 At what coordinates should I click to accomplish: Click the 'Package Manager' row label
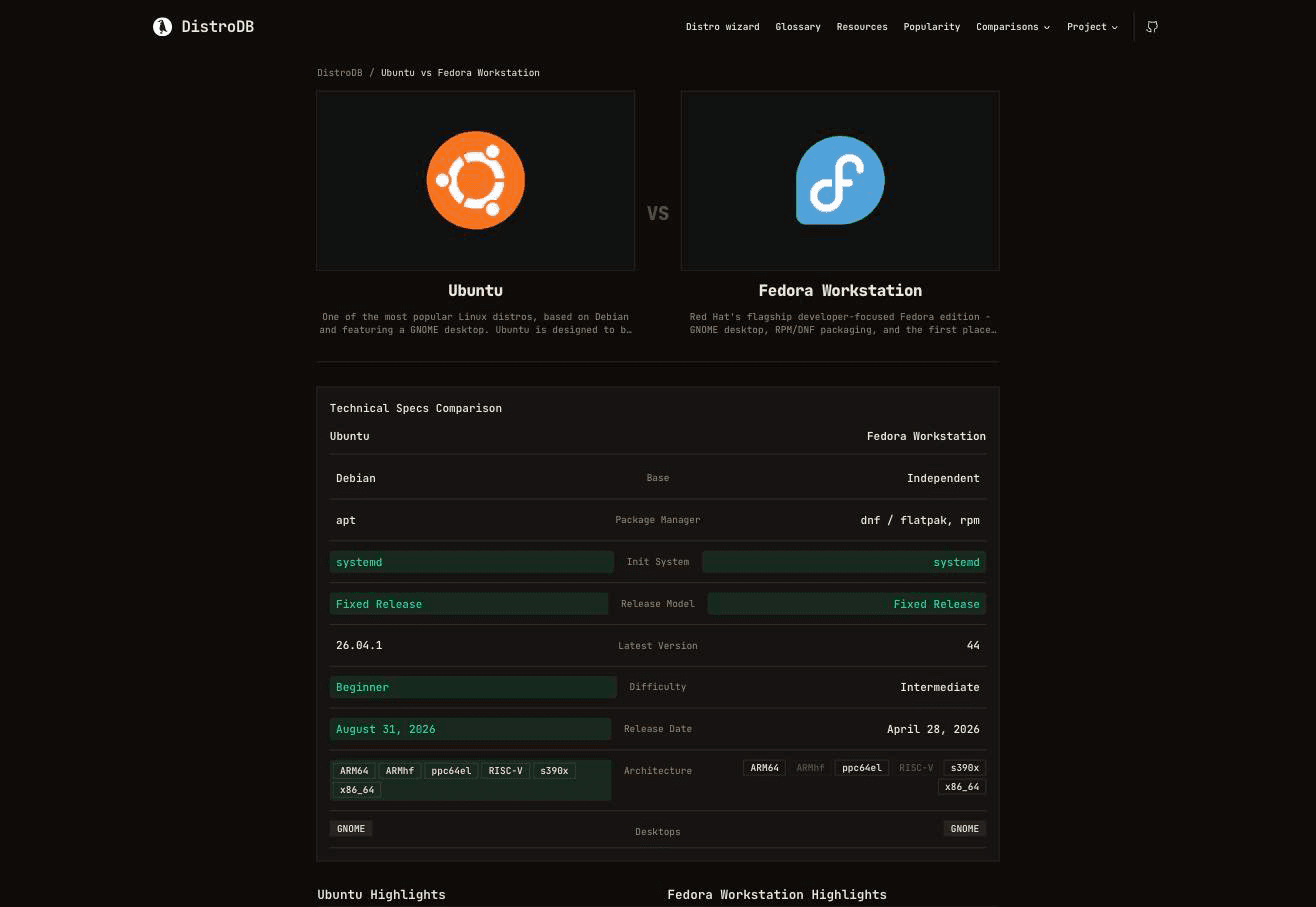tap(658, 520)
